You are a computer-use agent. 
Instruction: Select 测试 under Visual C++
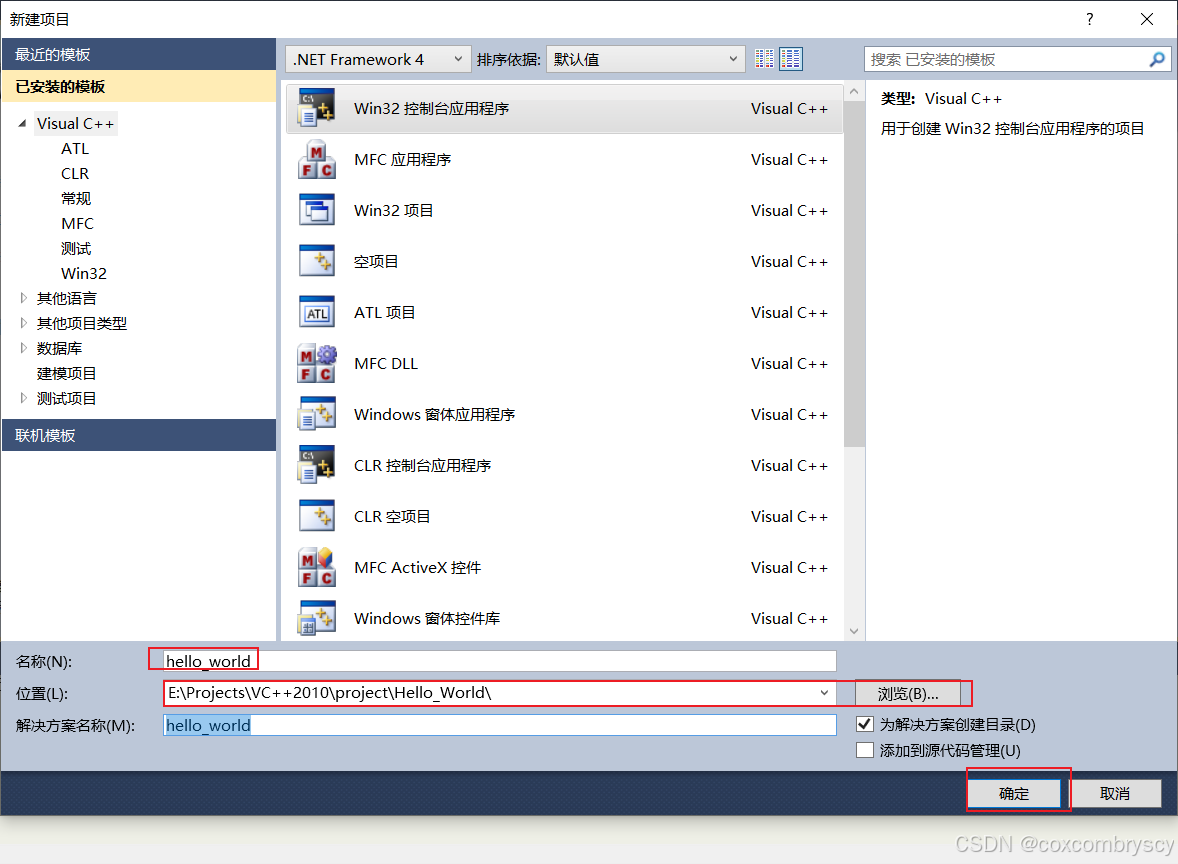pos(76,248)
